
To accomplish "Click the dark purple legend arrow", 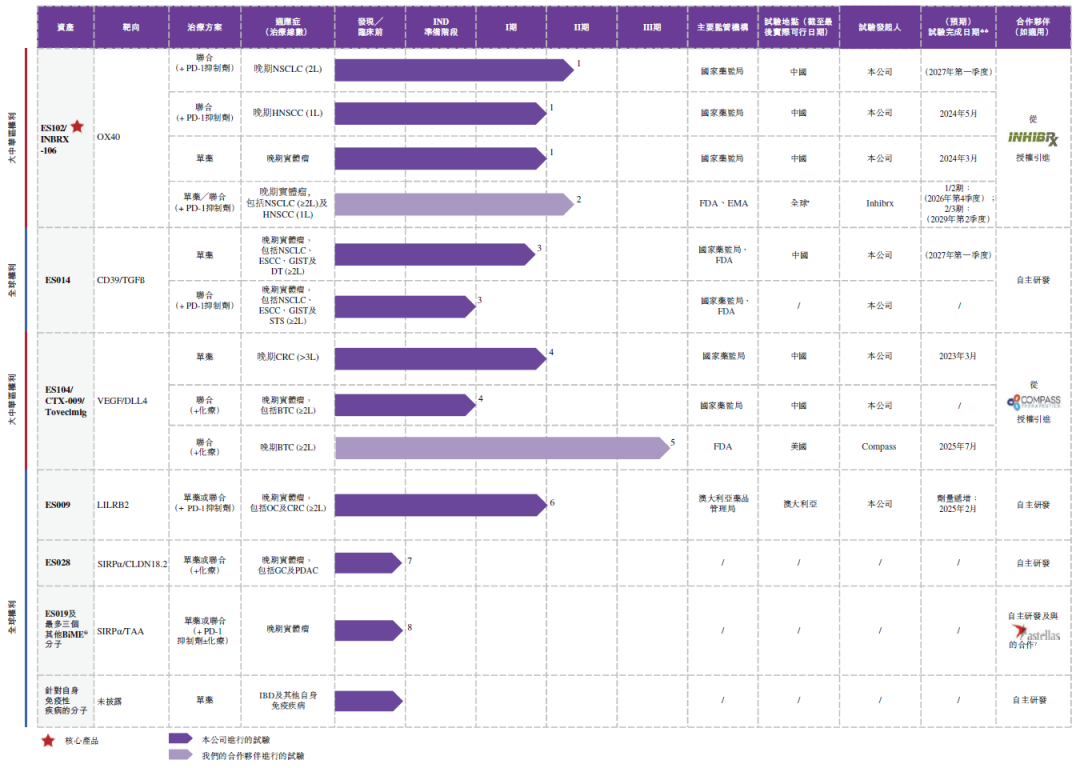I will click(180, 739).
